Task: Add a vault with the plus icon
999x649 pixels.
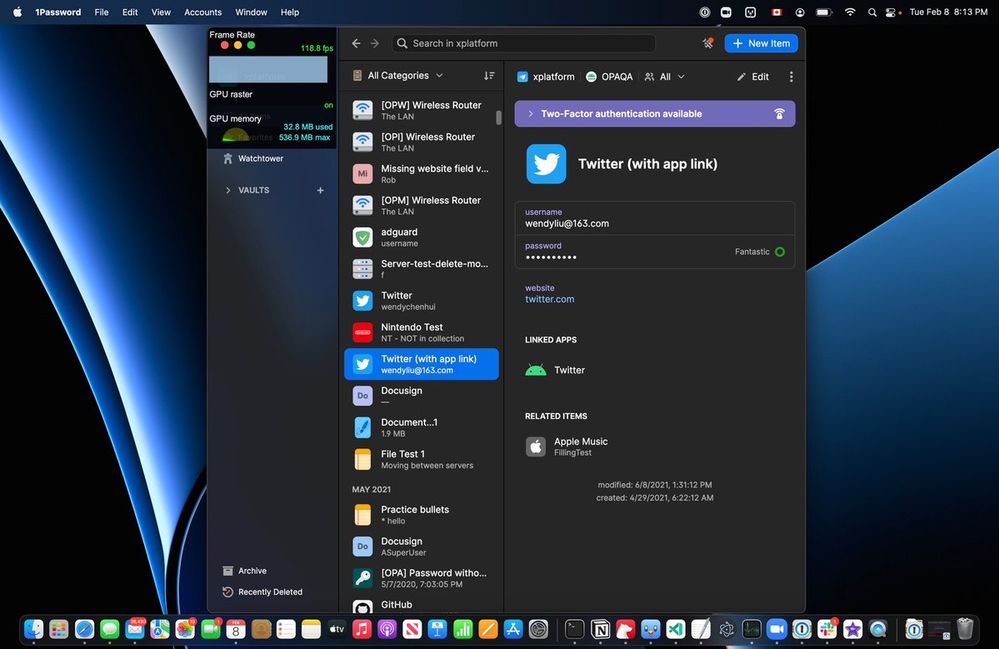Action: click(x=320, y=190)
